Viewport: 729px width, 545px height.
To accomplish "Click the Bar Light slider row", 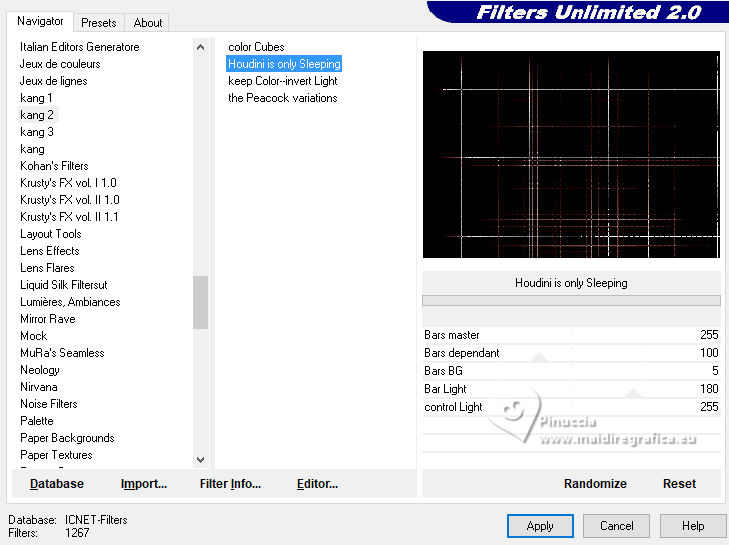I will 571,389.
